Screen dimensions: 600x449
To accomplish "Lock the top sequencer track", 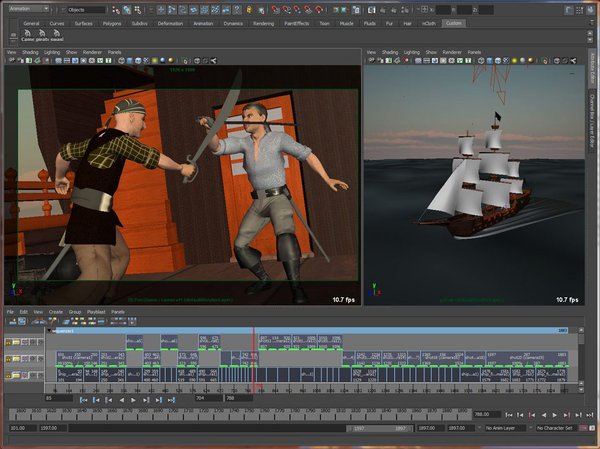I will [x=8, y=342].
